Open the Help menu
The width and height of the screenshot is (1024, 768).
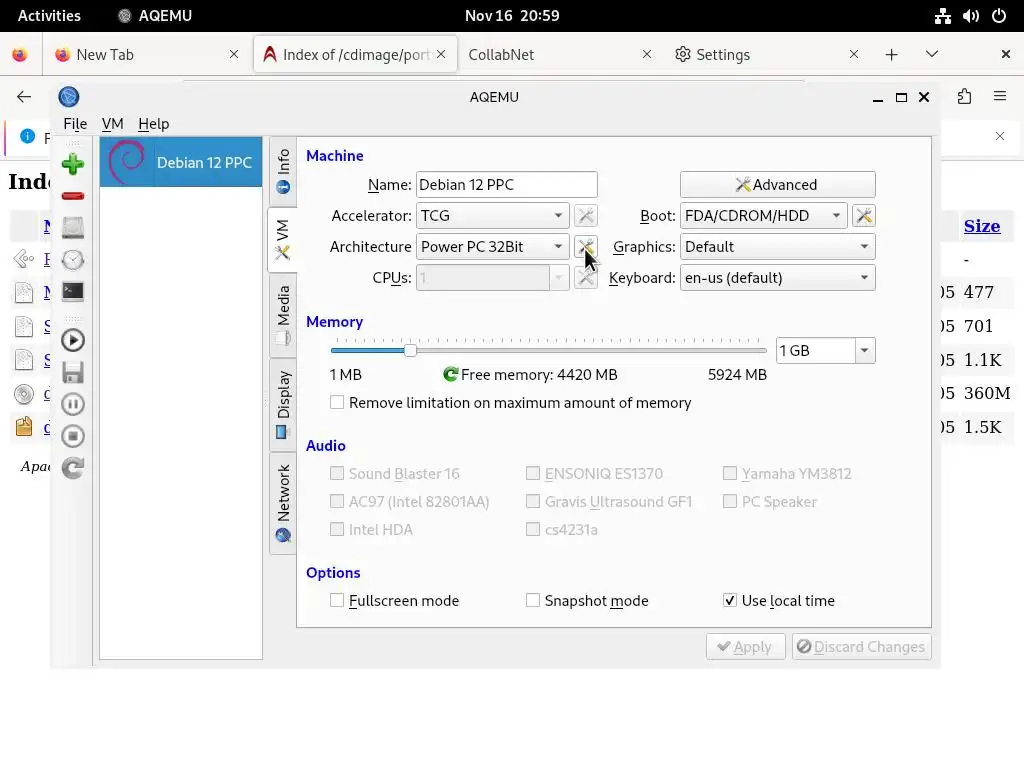[153, 123]
